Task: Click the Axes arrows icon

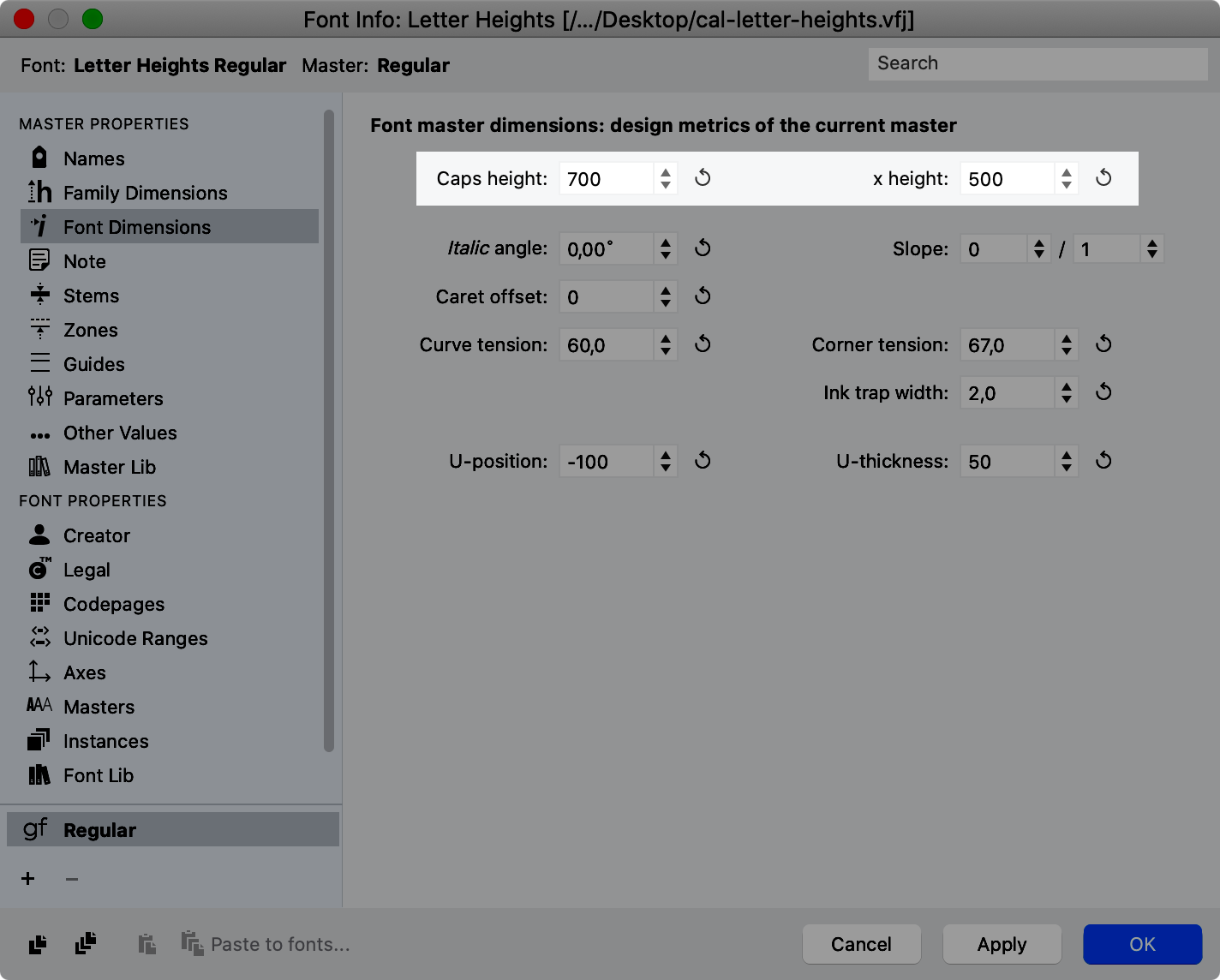Action: coord(39,672)
